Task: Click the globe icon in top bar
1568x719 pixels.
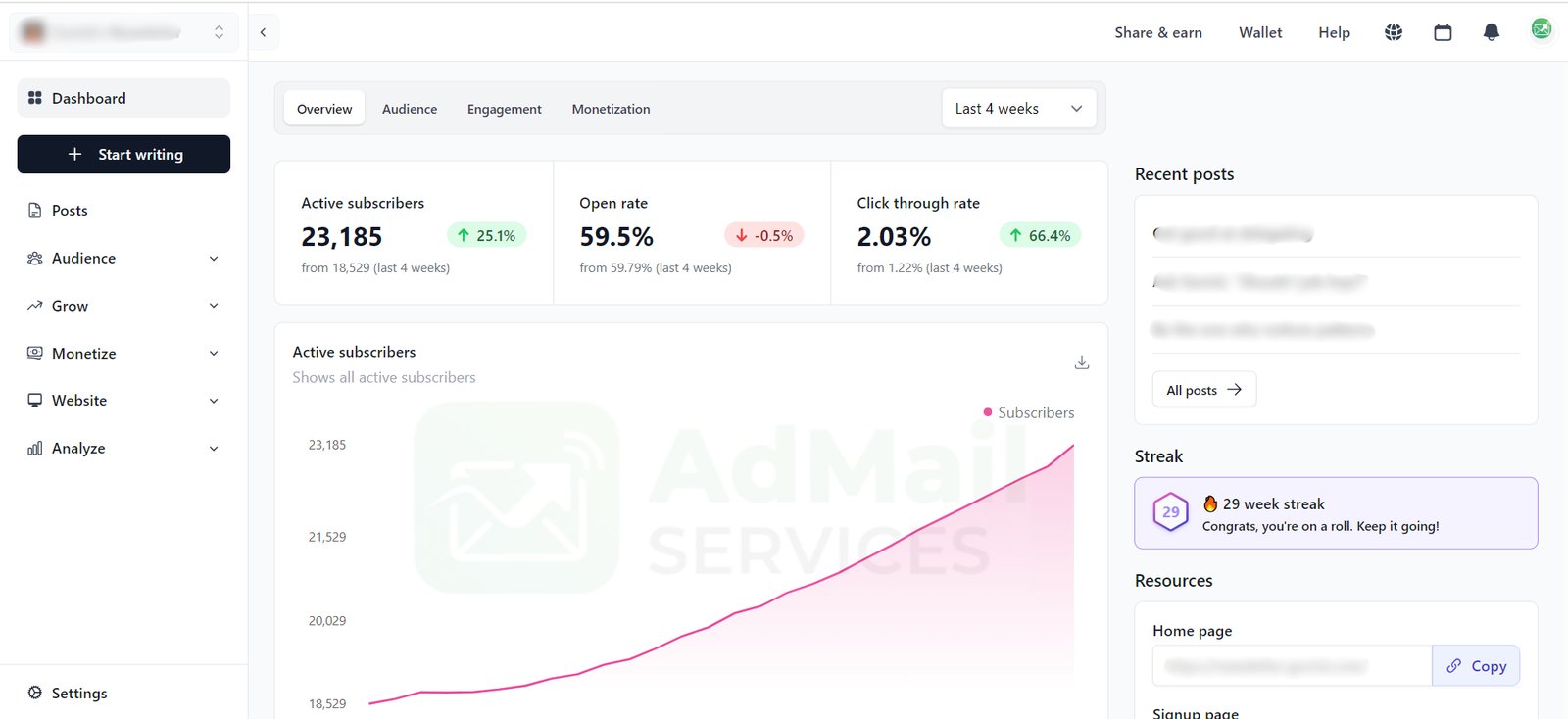Action: pyautogui.click(x=1393, y=32)
